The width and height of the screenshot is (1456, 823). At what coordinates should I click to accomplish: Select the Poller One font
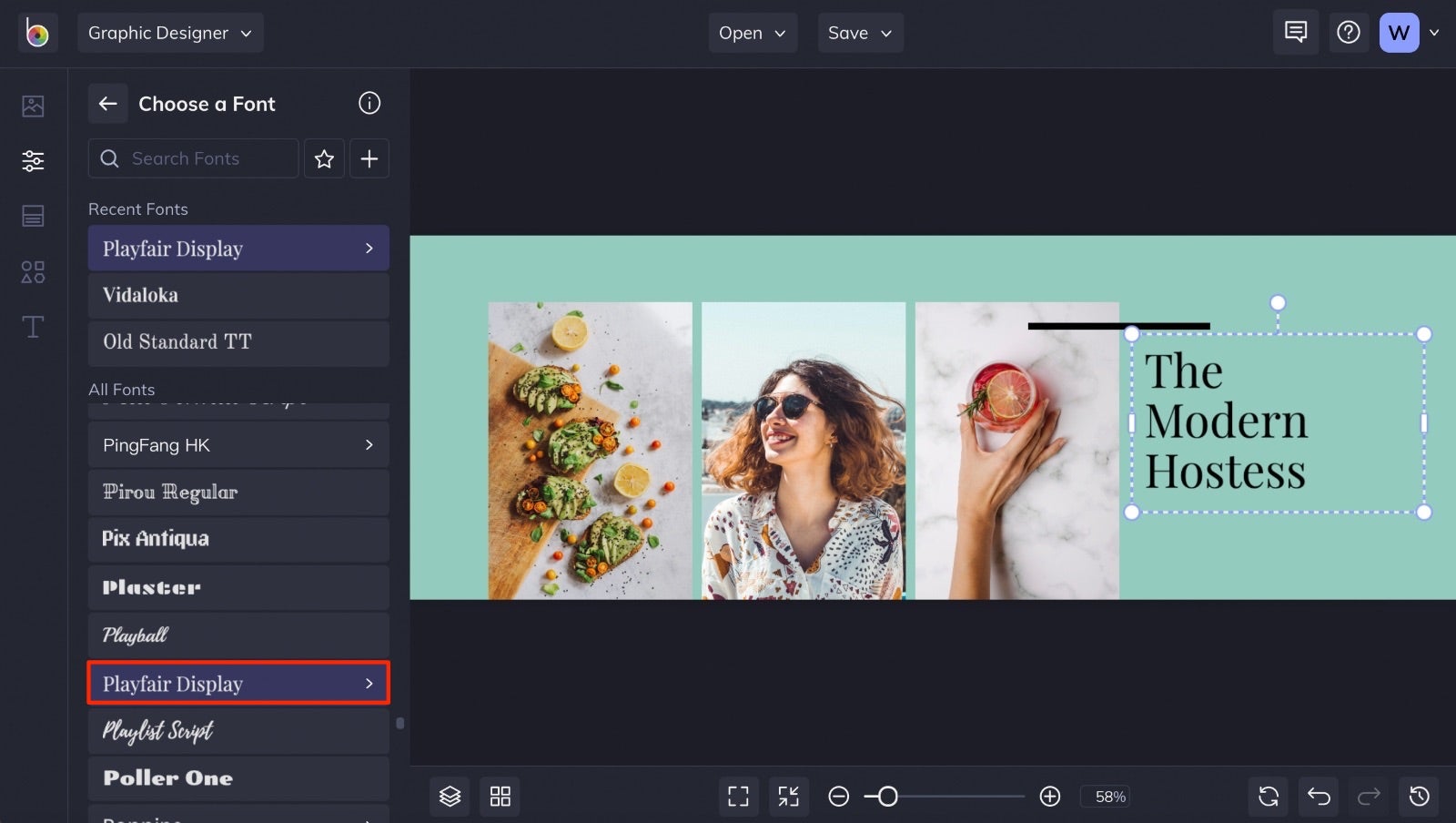238,778
